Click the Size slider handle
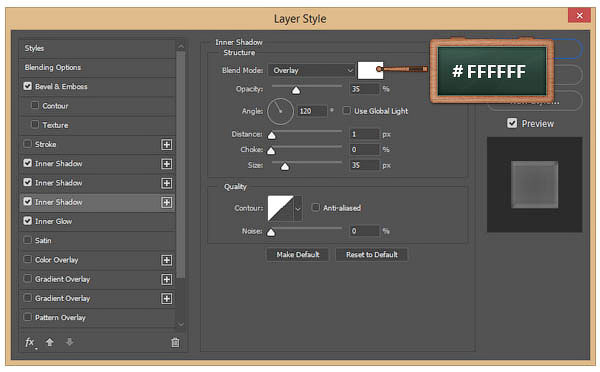 click(x=285, y=166)
